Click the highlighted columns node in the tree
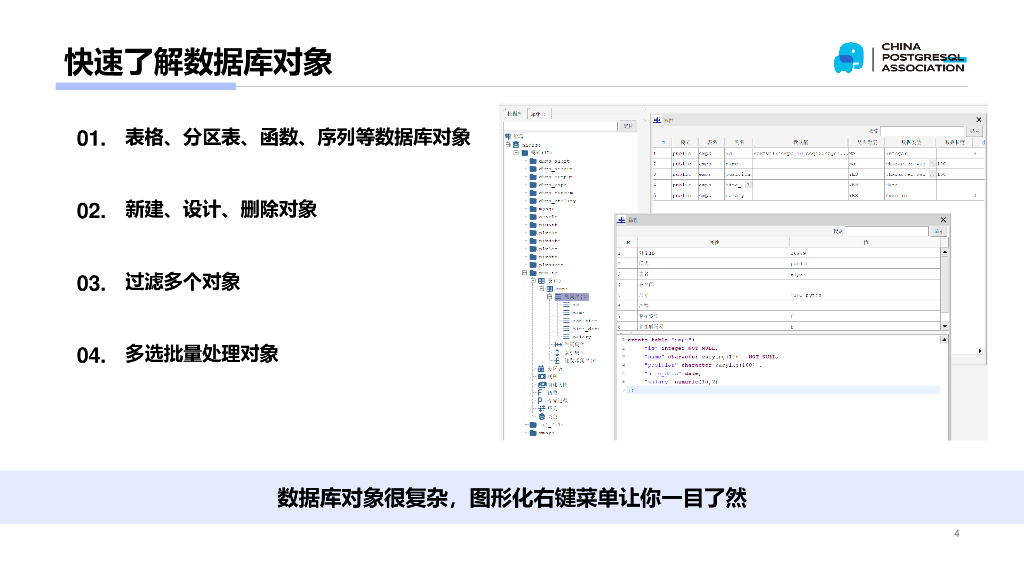This screenshot has height=576, width=1024. [571, 296]
